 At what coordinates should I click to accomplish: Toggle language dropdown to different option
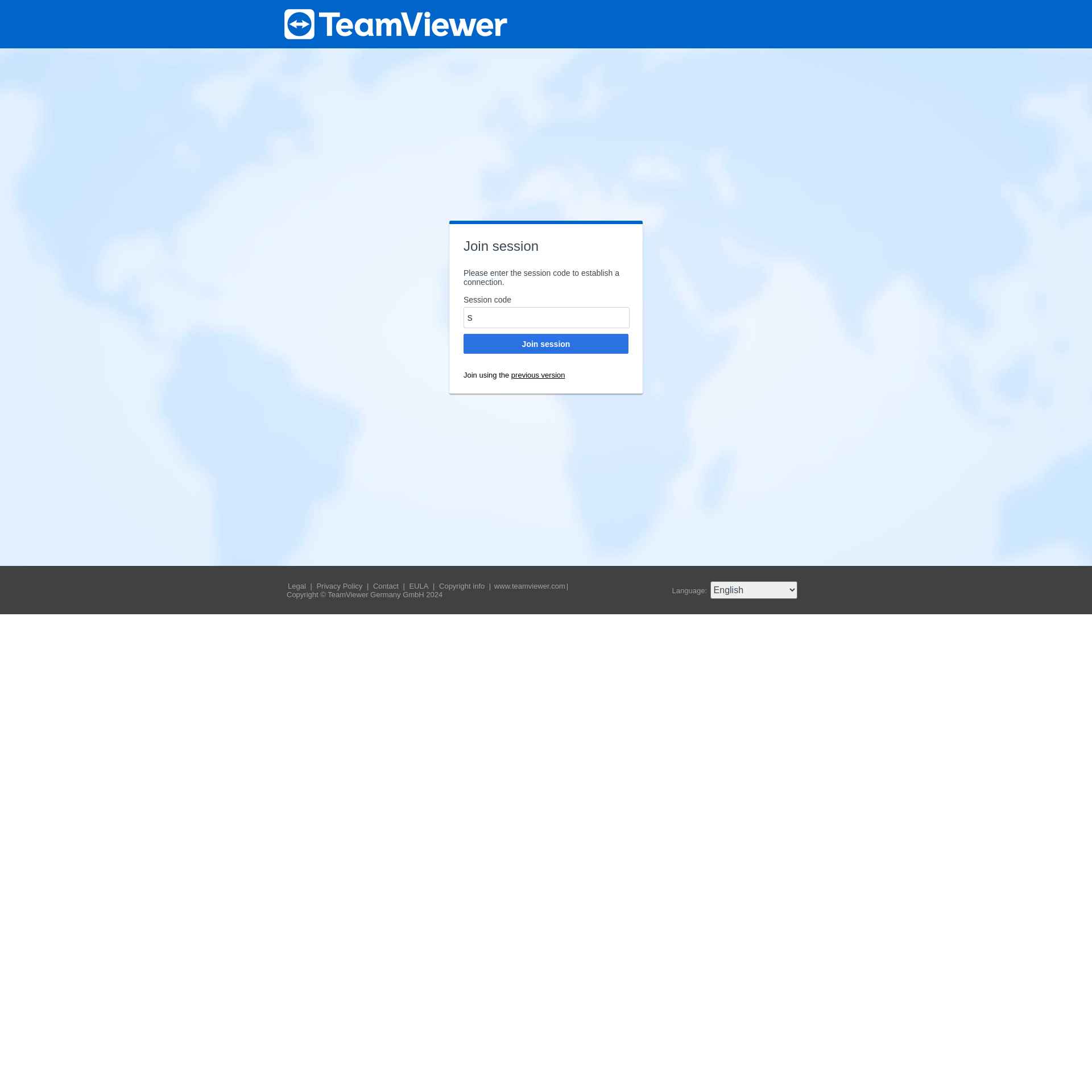753,589
